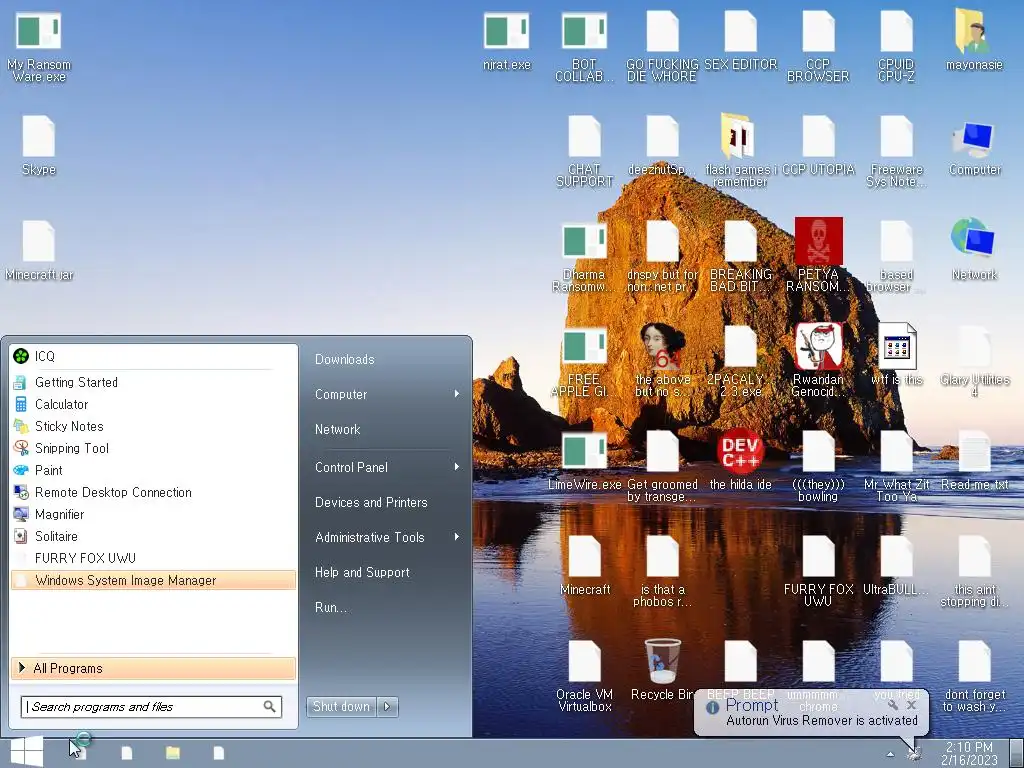Select the CHAT SUPPORT desktop icon
Image resolution: width=1024 pixels, height=768 pixels.
(x=584, y=150)
